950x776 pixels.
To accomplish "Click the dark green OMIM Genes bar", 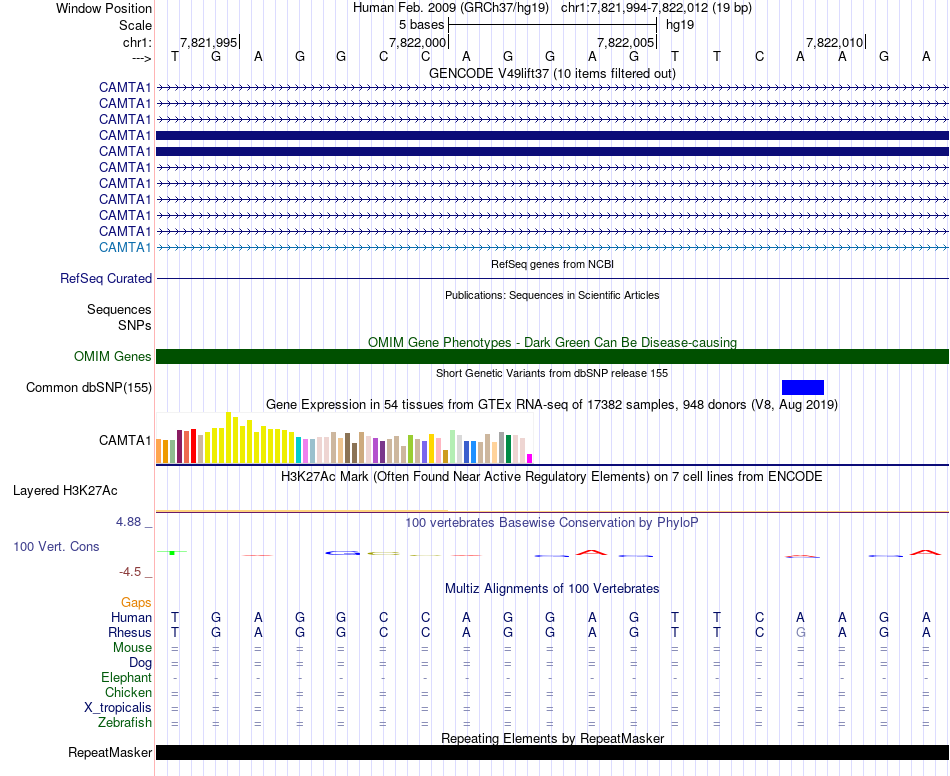I will coord(552,357).
